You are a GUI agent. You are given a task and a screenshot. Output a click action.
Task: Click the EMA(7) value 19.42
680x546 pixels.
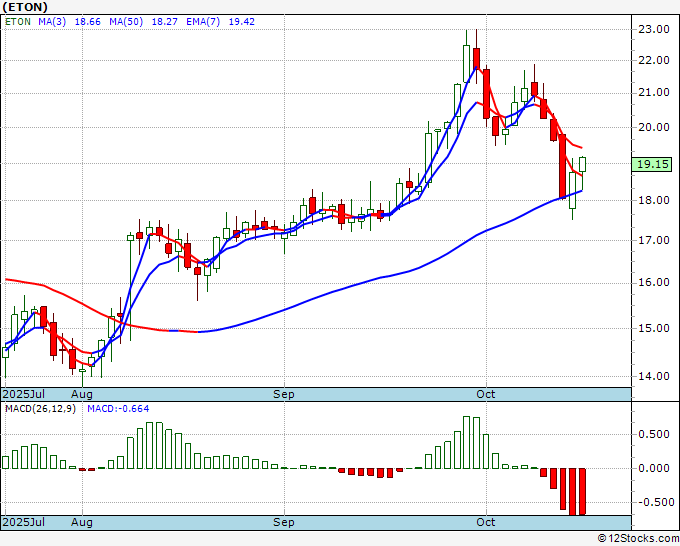pos(242,22)
